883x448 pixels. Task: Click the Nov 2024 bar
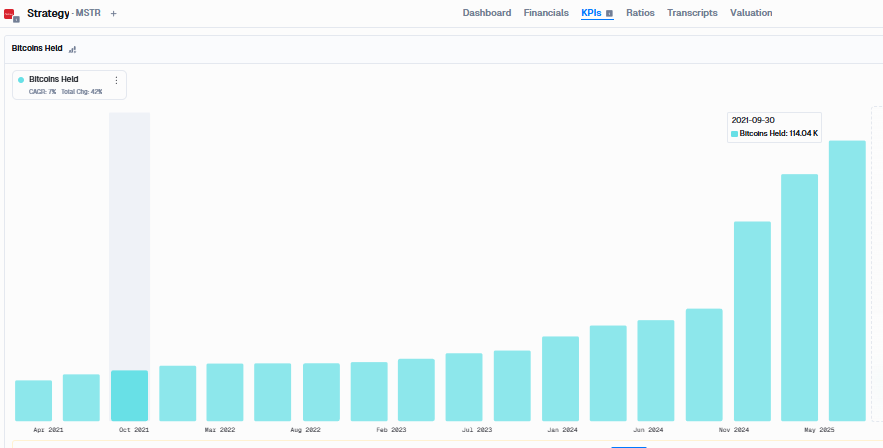pos(752,321)
